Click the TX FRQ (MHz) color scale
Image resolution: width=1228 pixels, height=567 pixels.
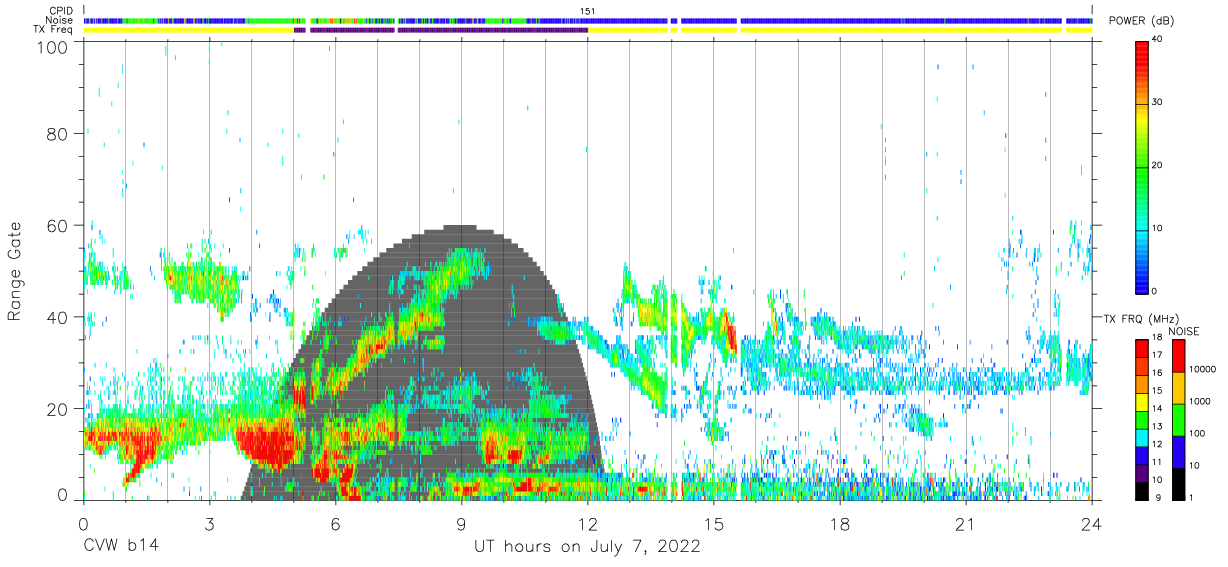tap(1142, 419)
